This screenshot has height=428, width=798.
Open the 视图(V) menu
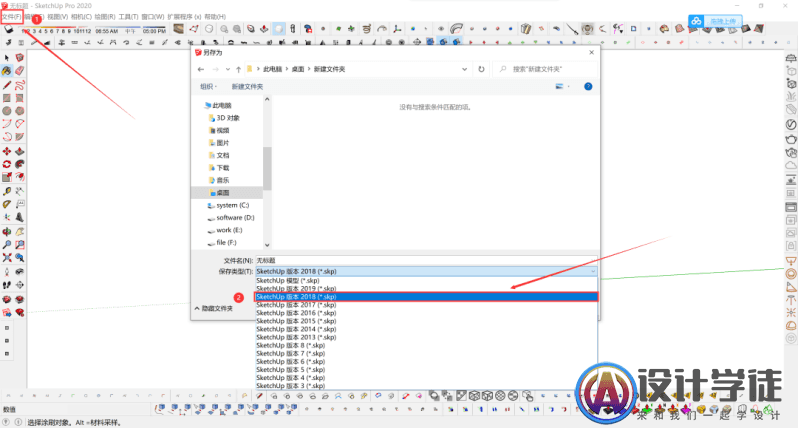58,17
